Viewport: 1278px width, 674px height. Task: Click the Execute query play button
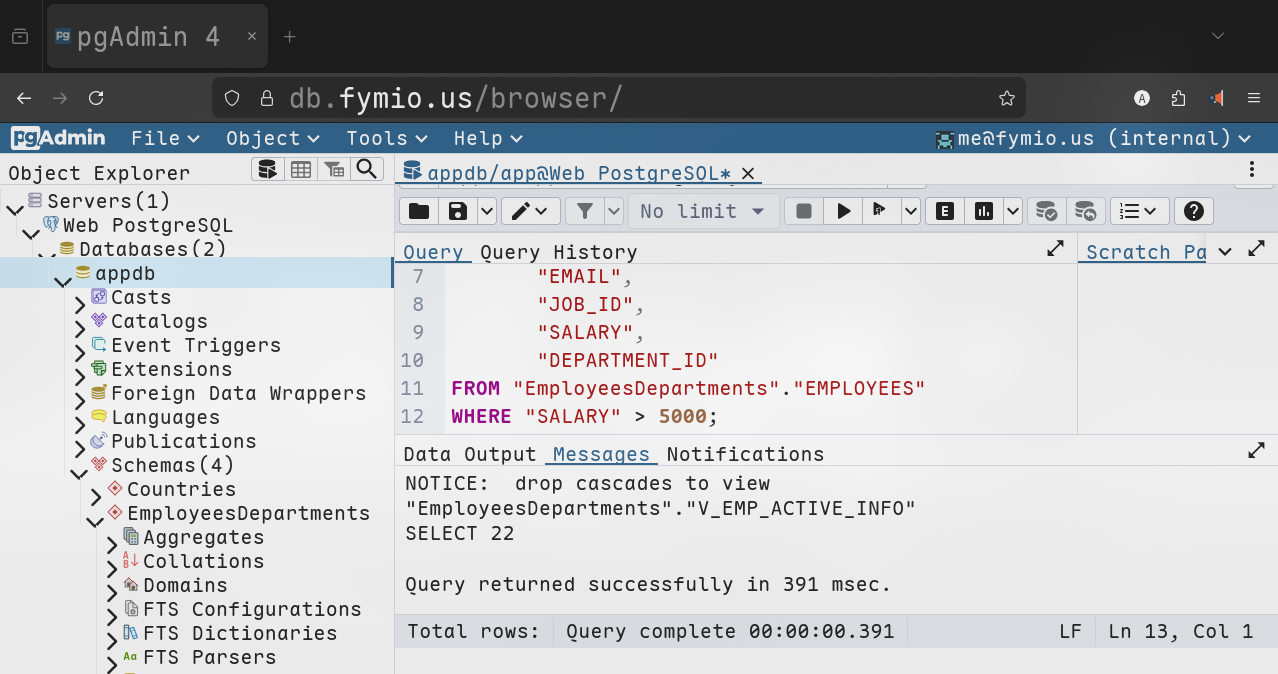[844, 211]
